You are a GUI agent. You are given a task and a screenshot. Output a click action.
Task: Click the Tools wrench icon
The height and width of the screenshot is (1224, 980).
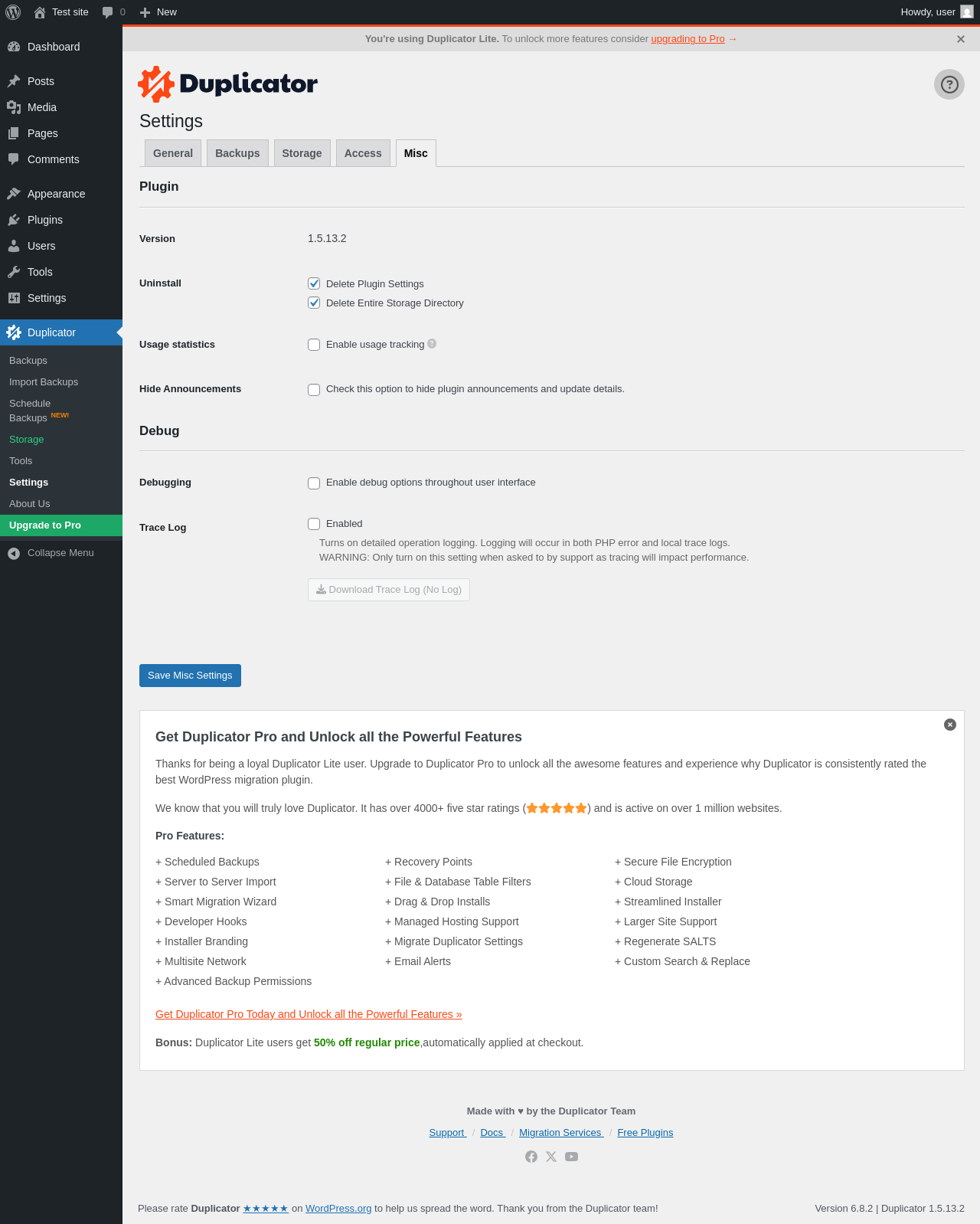[x=14, y=272]
